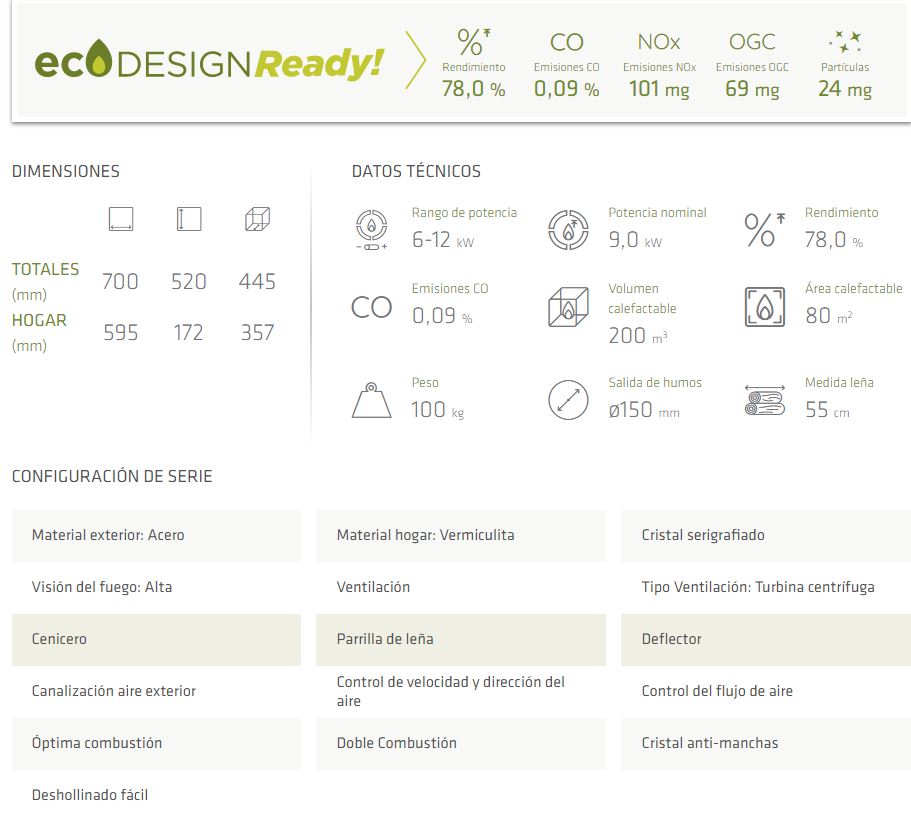911x818 pixels.
Task: Click the Potencia nominal flame icon
Action: click(568, 229)
